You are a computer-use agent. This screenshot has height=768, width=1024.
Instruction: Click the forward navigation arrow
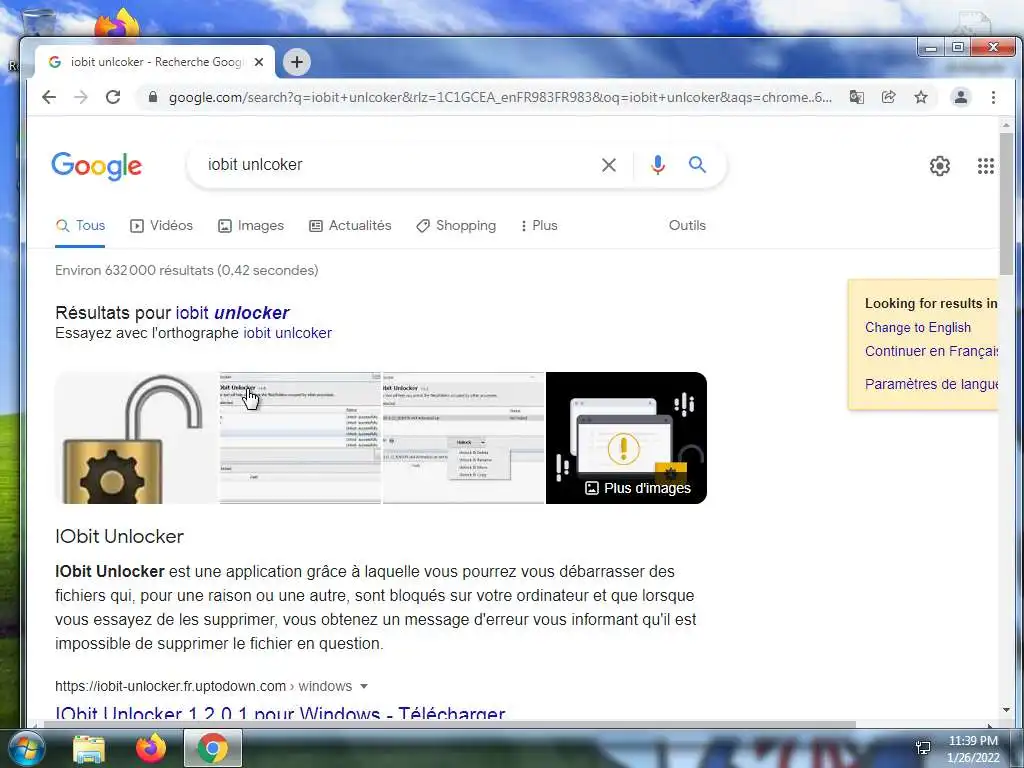80,97
